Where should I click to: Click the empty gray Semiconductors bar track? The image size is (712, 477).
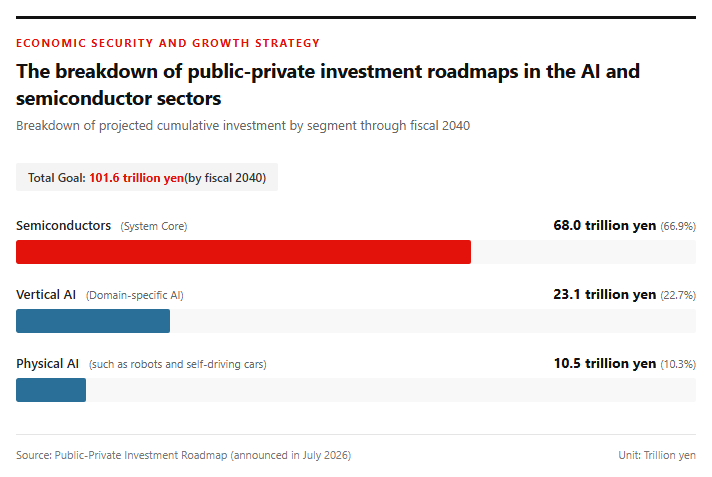pyautogui.click(x=583, y=252)
